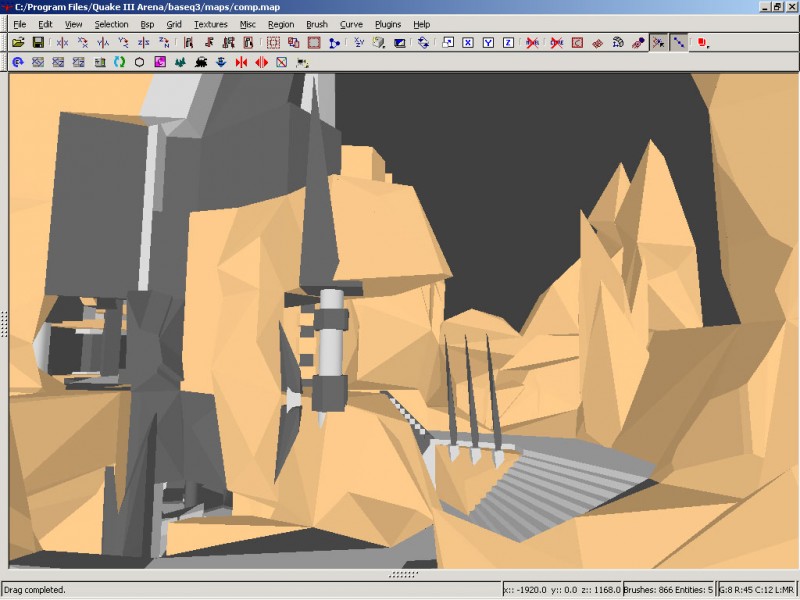
Task: Click the black hexagon outline icon
Action: click(x=139, y=62)
